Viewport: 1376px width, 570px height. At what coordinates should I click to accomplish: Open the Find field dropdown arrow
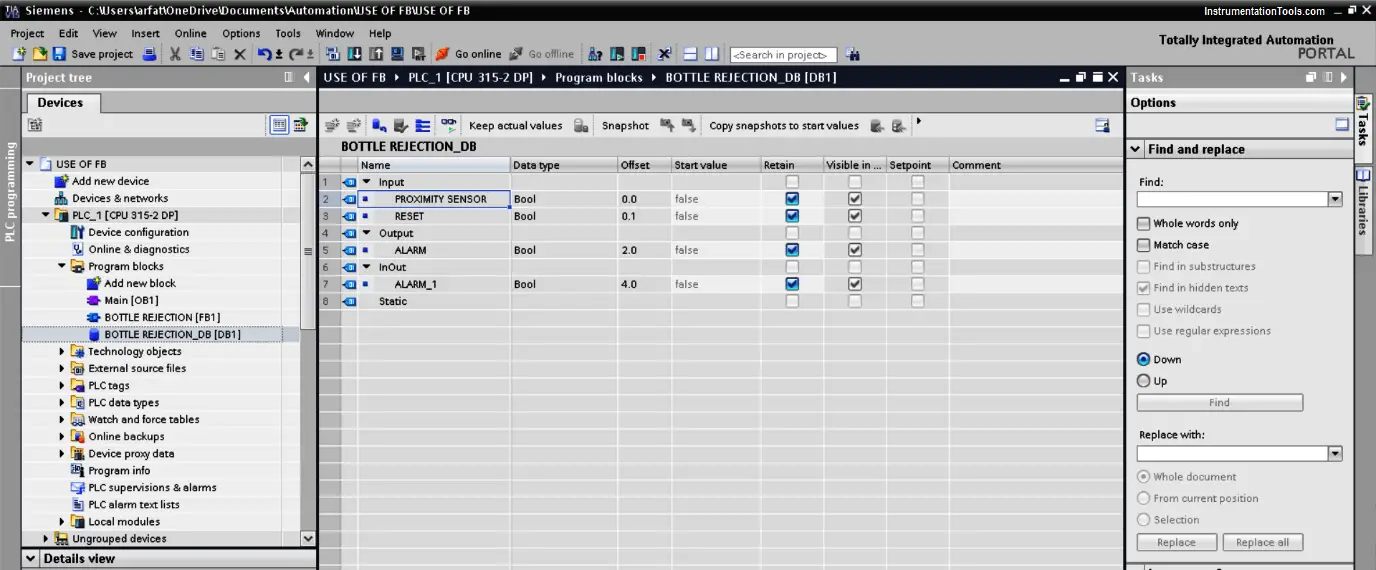(x=1334, y=200)
